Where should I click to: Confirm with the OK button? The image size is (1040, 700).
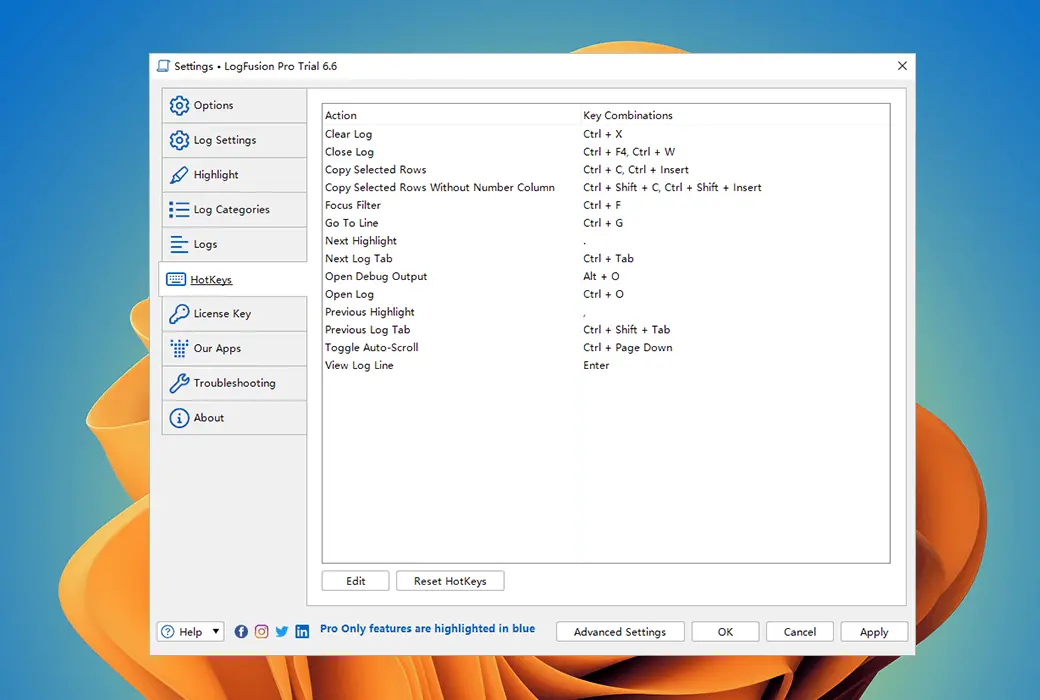click(726, 632)
